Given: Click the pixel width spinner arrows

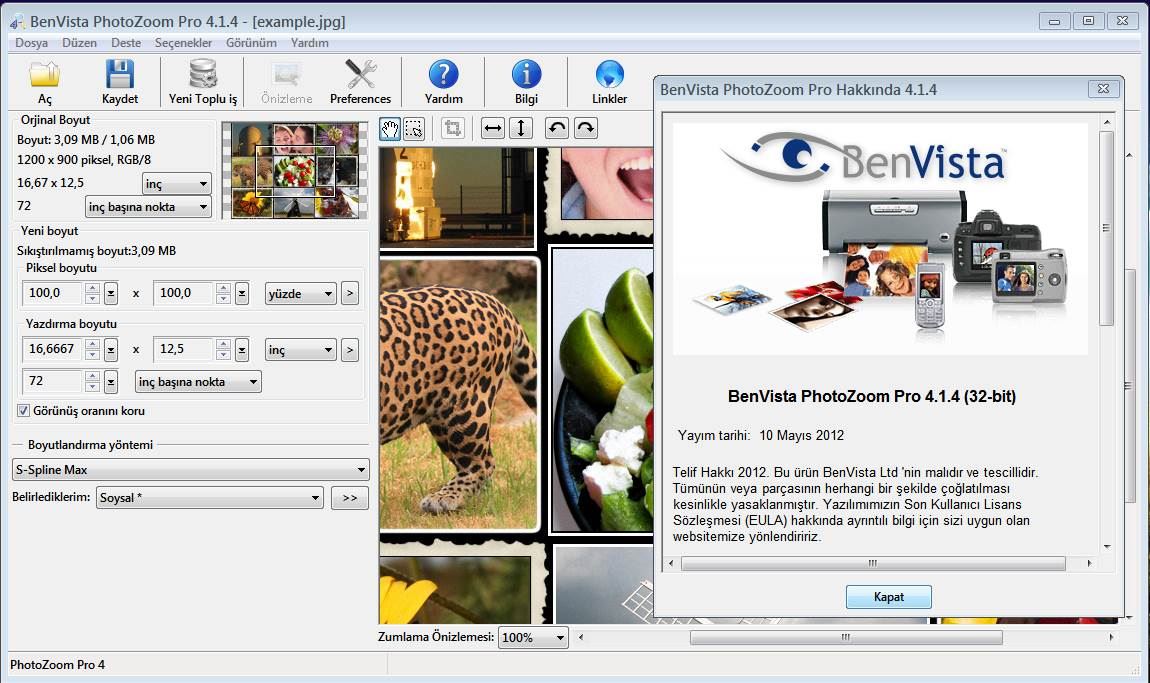Looking at the screenshot, I should click(92, 293).
